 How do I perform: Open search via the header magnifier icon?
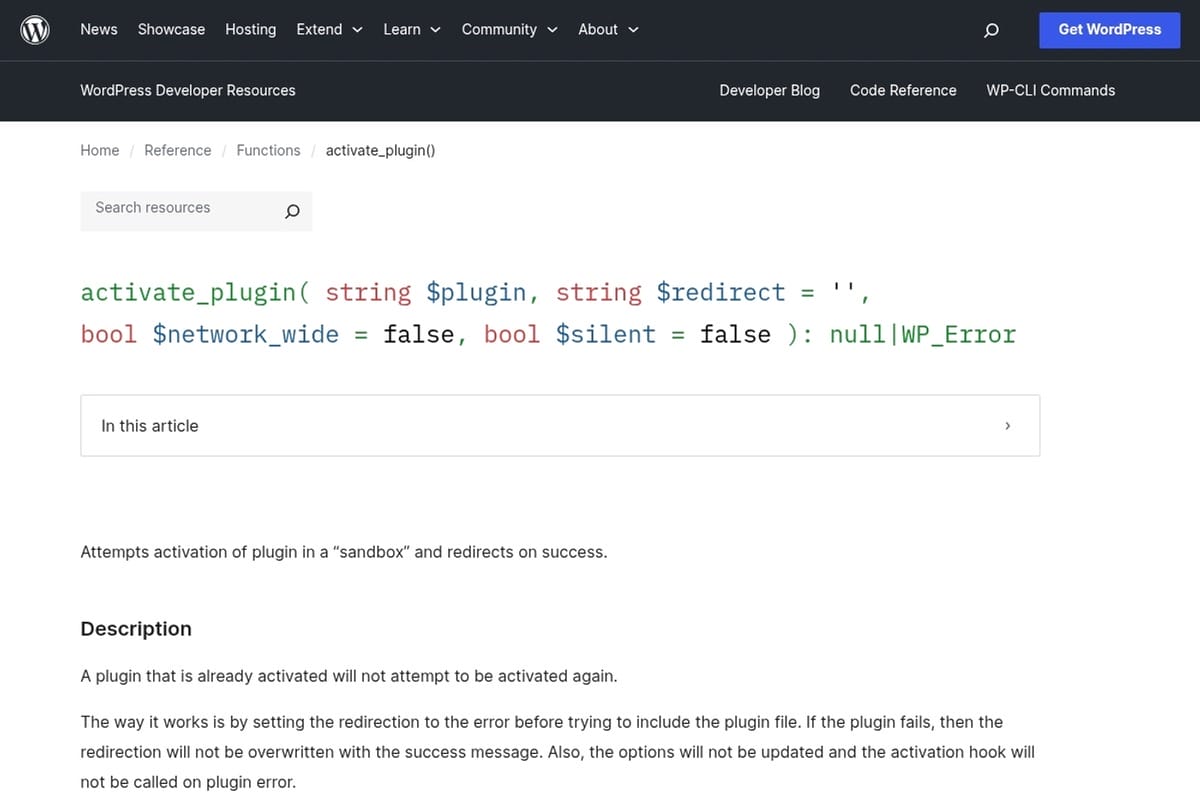(x=991, y=30)
